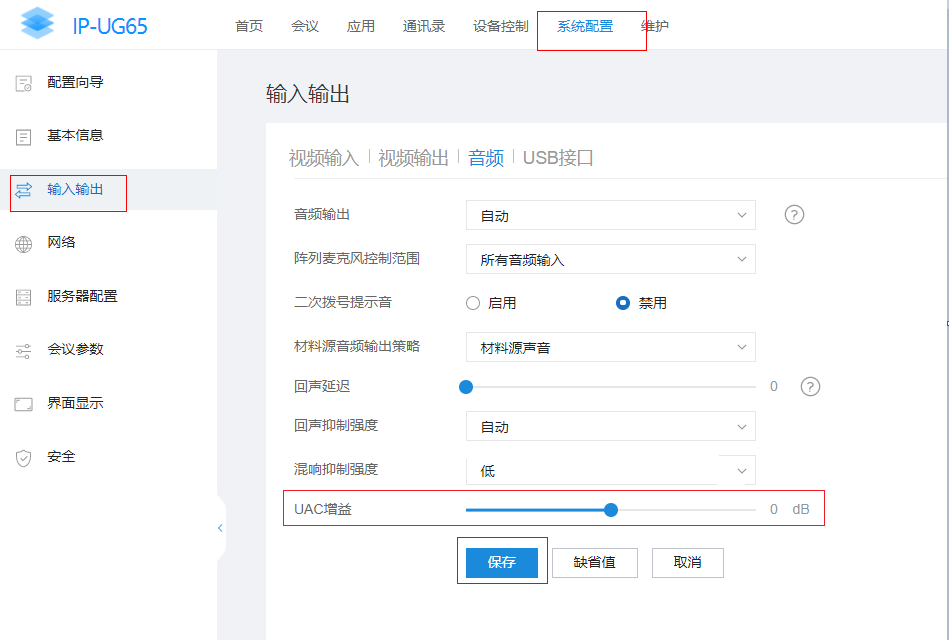Viewport: 949px width, 640px height.
Task: Open help for 回声延迟
Action: click(810, 386)
